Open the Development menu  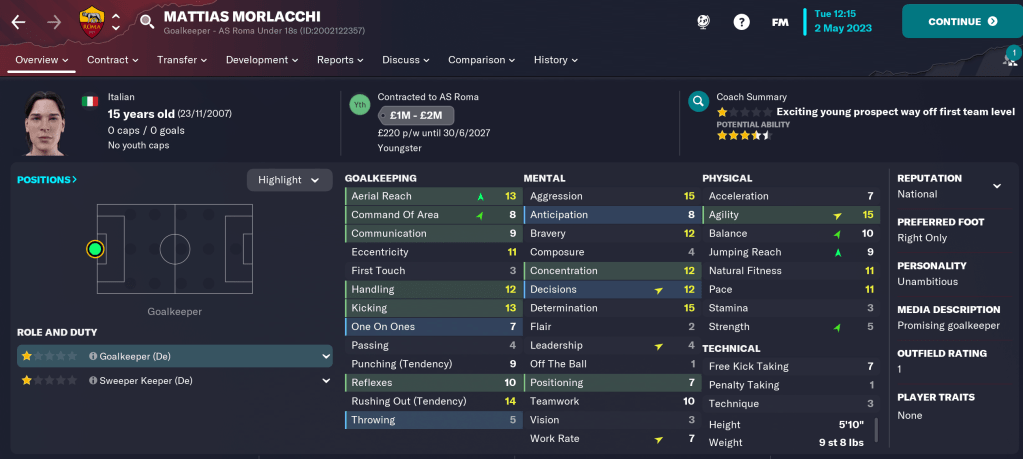point(262,60)
